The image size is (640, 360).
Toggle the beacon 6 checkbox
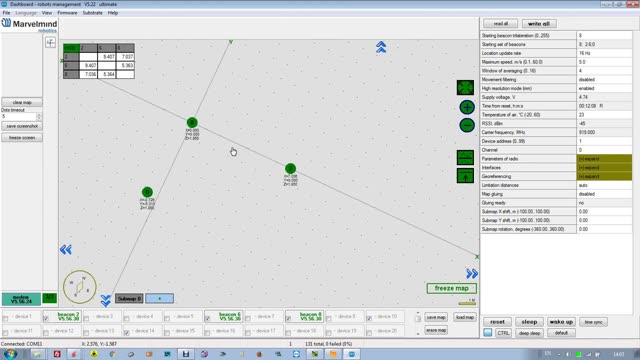[x=207, y=318]
